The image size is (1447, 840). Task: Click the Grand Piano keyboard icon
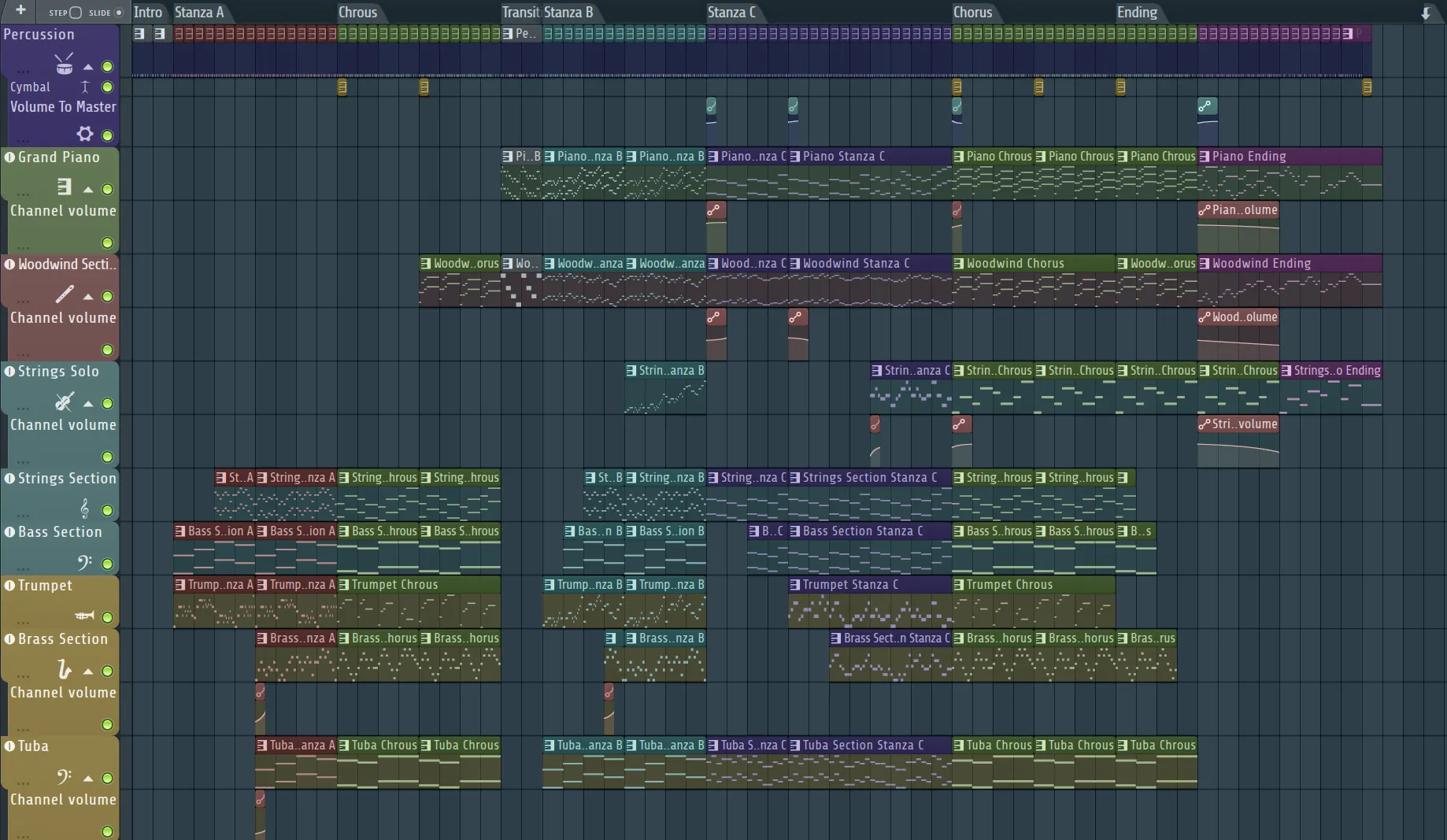(x=65, y=187)
